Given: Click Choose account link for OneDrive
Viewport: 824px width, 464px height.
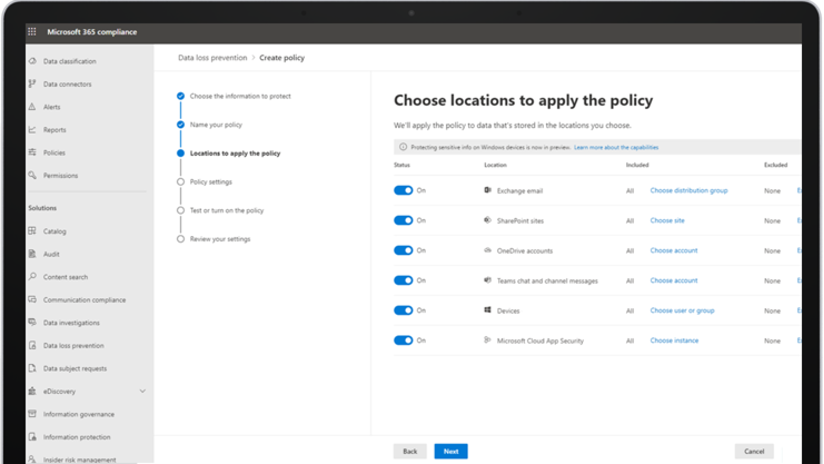Looking at the screenshot, I should pyautogui.click(x=674, y=250).
